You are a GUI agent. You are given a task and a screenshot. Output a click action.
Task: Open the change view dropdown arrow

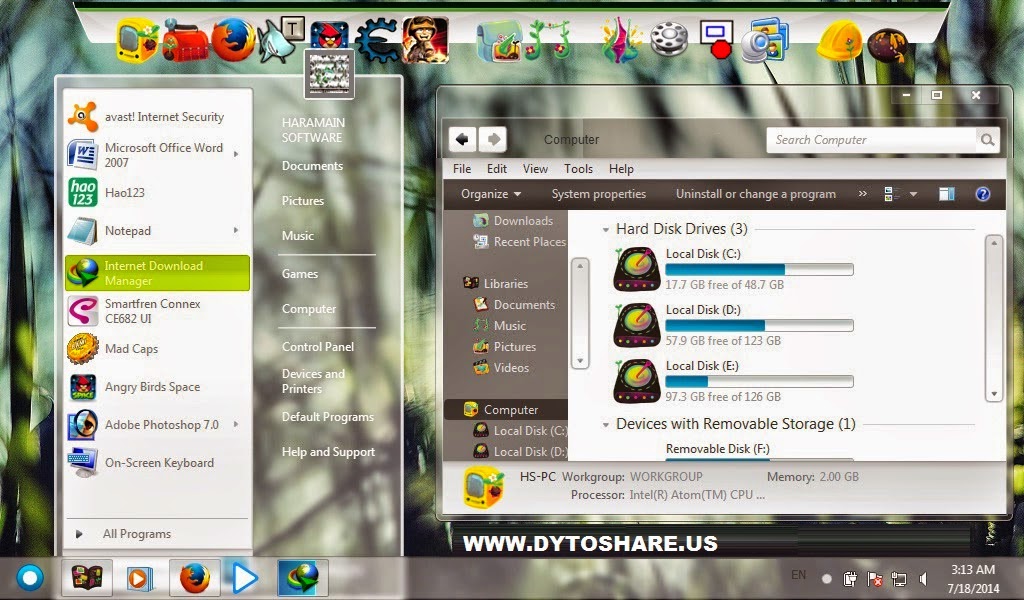point(913,194)
